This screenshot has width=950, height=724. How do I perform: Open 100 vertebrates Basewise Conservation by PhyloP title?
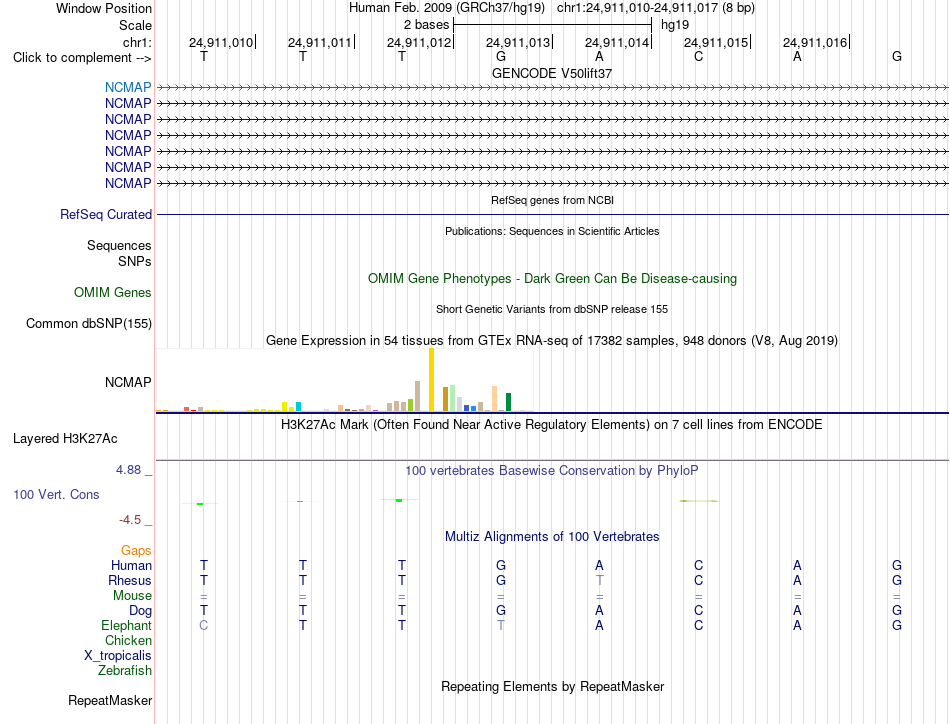point(552,470)
